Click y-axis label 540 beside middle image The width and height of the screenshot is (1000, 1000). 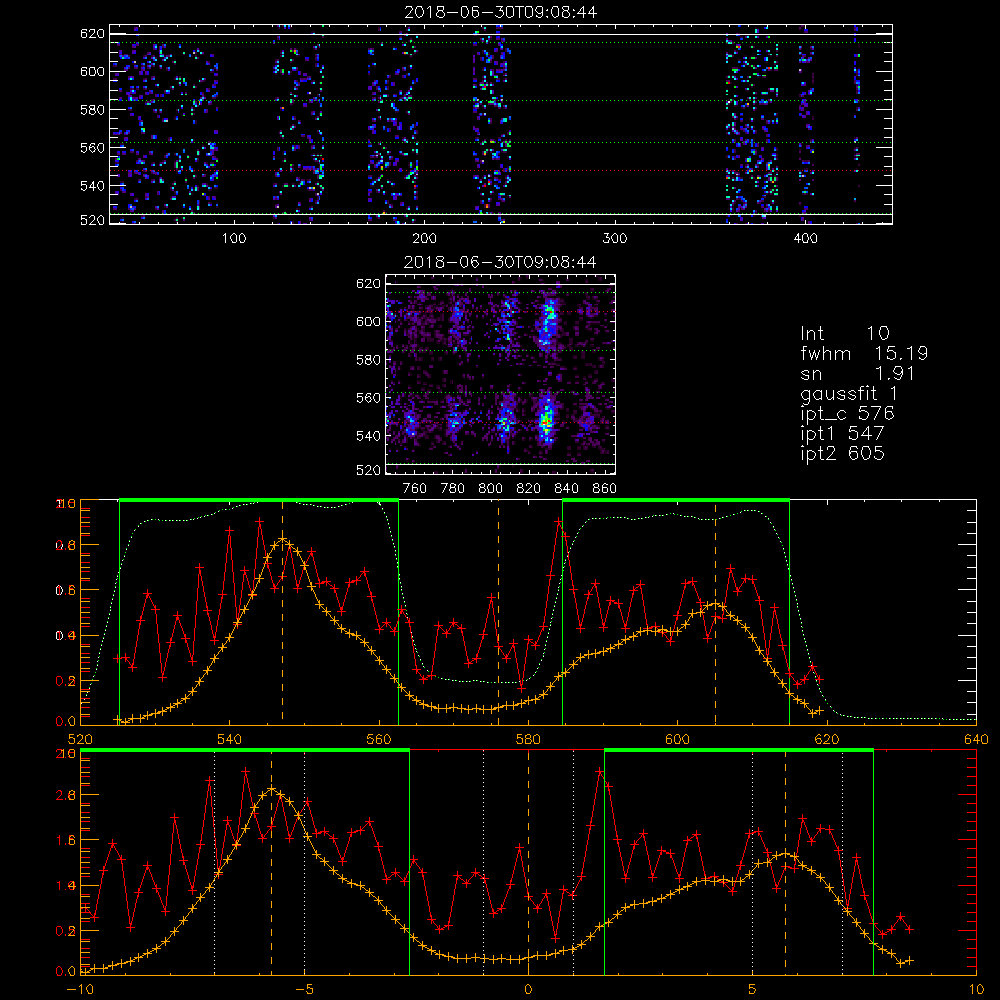click(x=369, y=436)
